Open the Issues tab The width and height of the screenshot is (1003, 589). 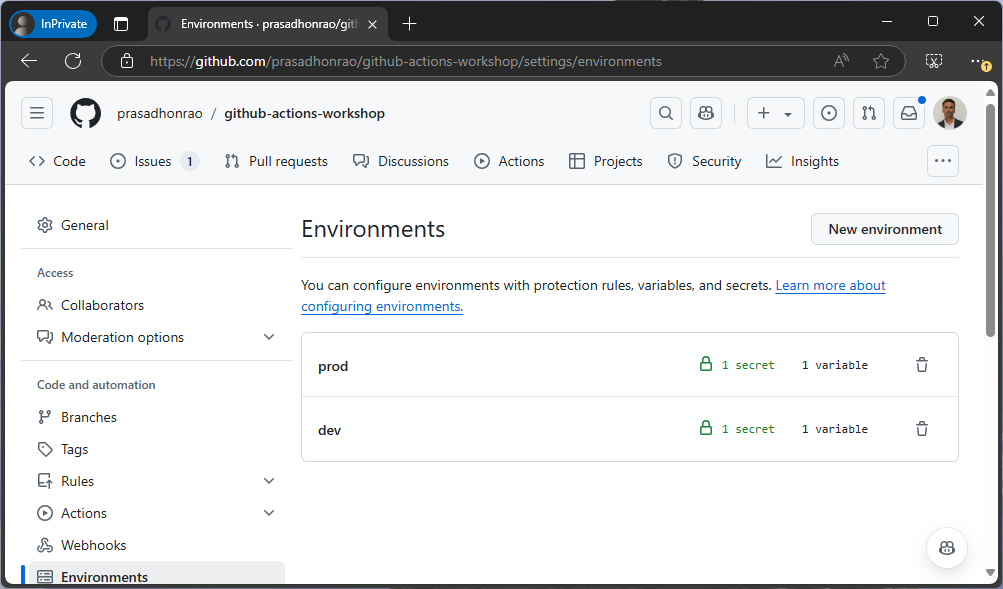[x=143, y=161]
